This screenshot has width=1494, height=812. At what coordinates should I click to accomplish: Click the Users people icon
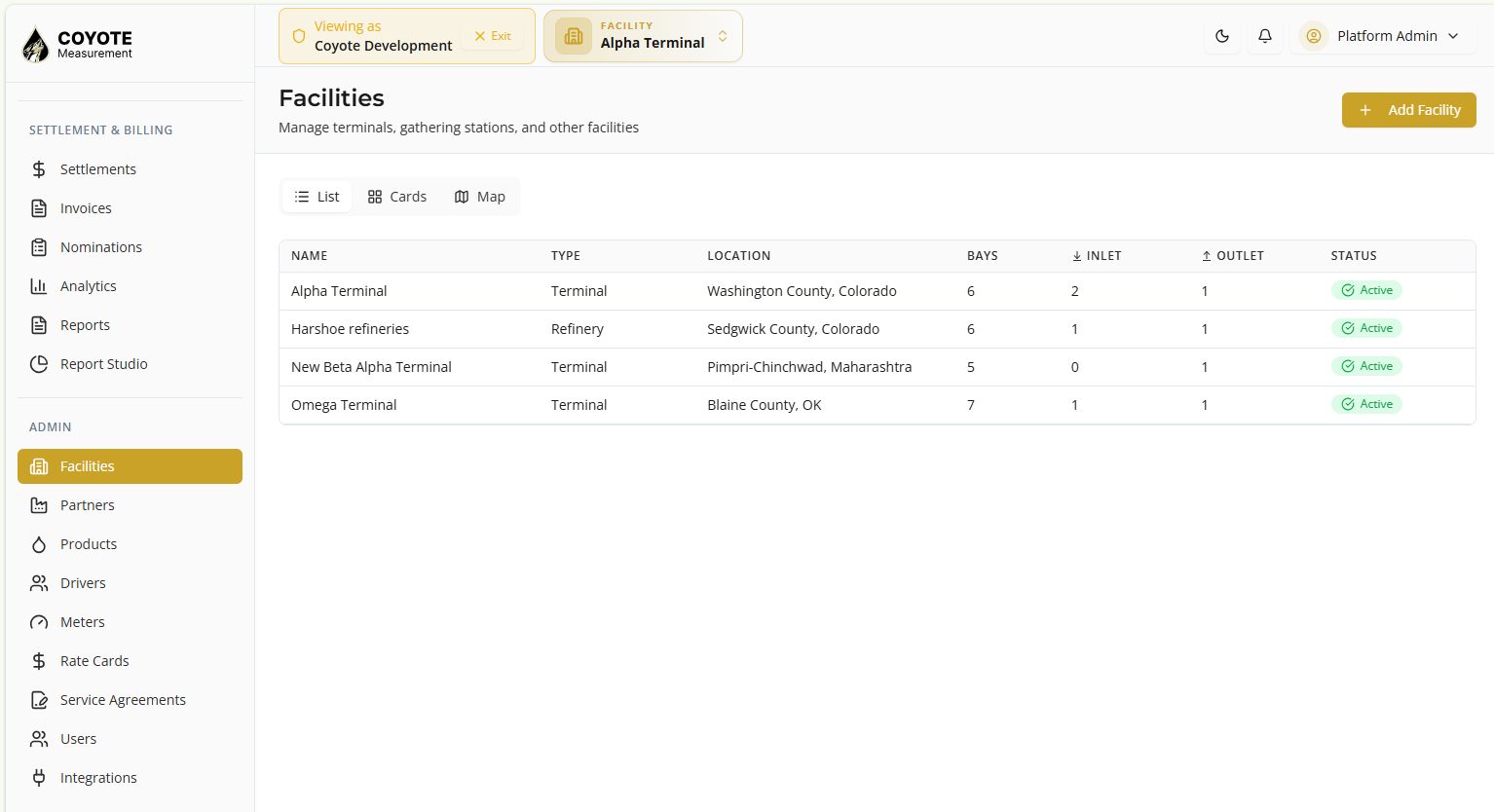39,739
